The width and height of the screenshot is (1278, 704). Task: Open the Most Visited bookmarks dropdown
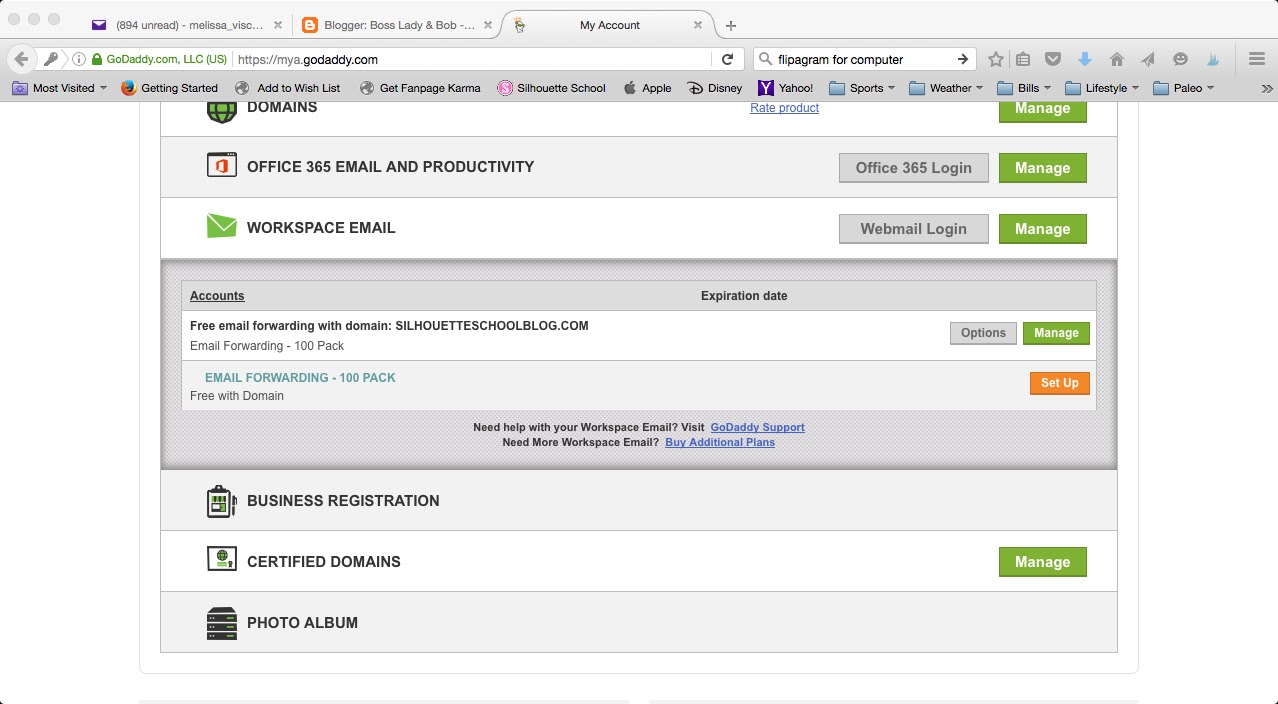click(59, 88)
